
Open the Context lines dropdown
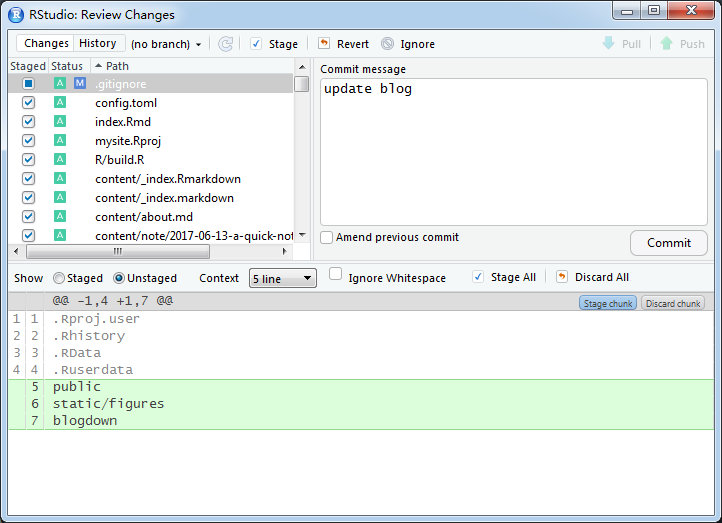(282, 278)
